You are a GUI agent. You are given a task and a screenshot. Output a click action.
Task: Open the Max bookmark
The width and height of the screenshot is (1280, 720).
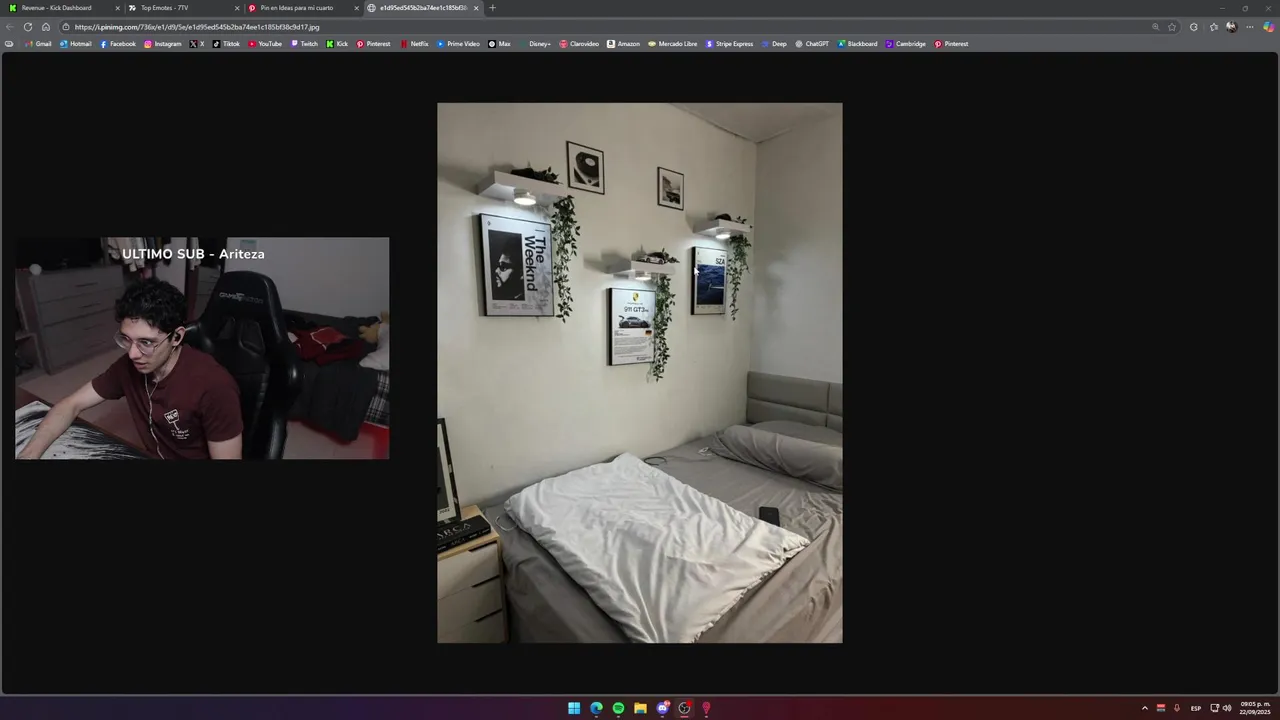click(499, 44)
